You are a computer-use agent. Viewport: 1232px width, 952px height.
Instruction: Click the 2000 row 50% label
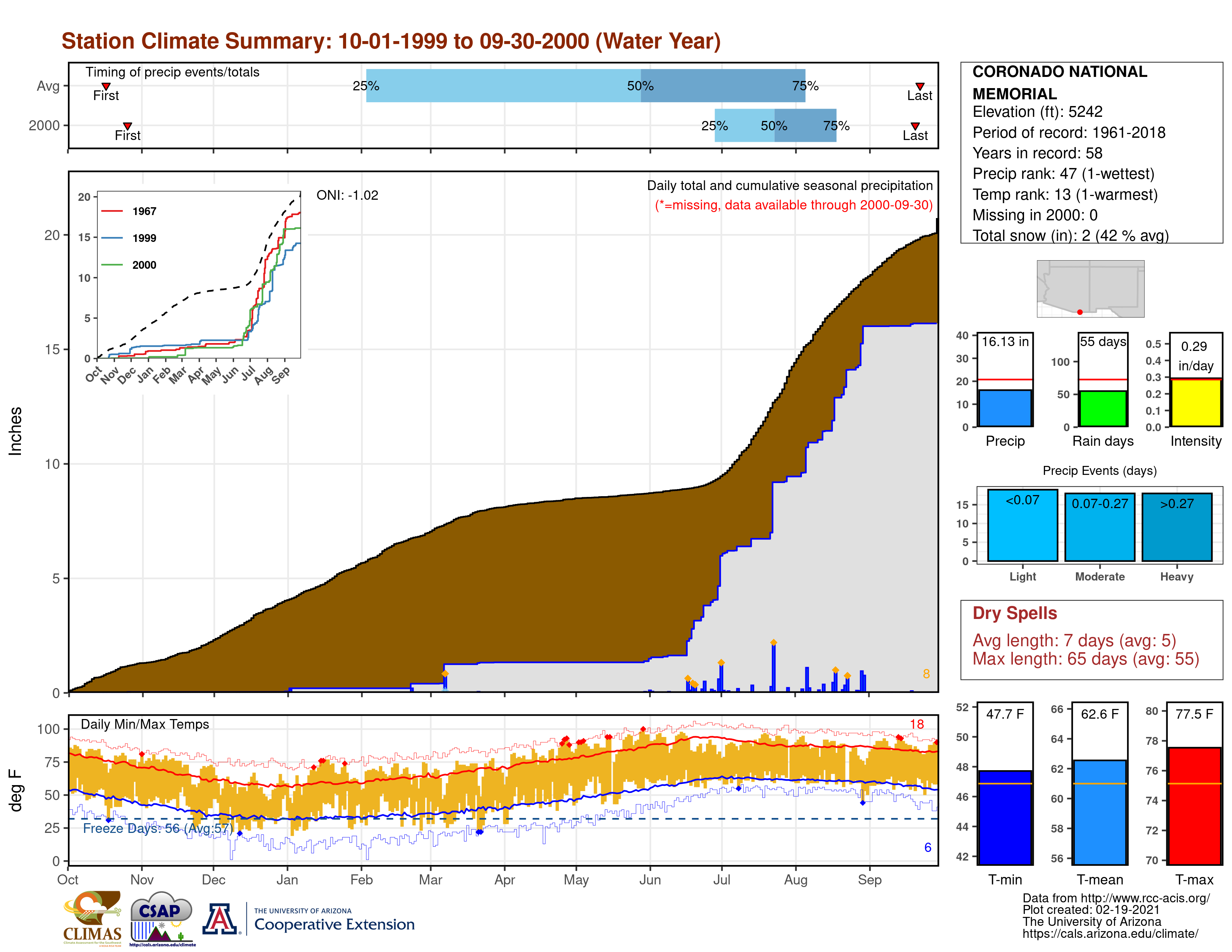point(774,126)
